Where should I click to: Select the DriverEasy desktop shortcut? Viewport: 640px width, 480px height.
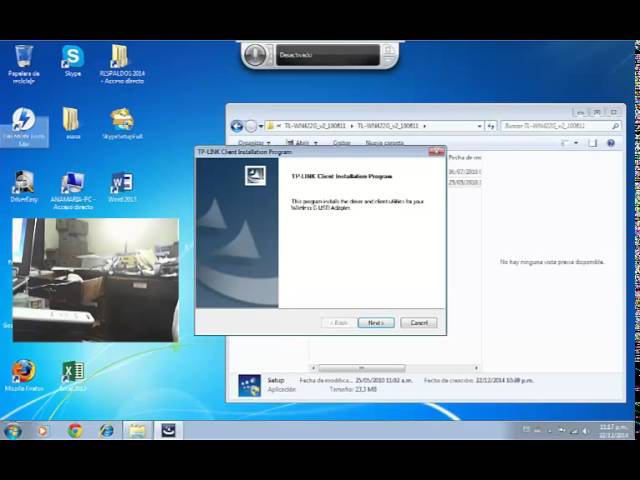pos(24,187)
